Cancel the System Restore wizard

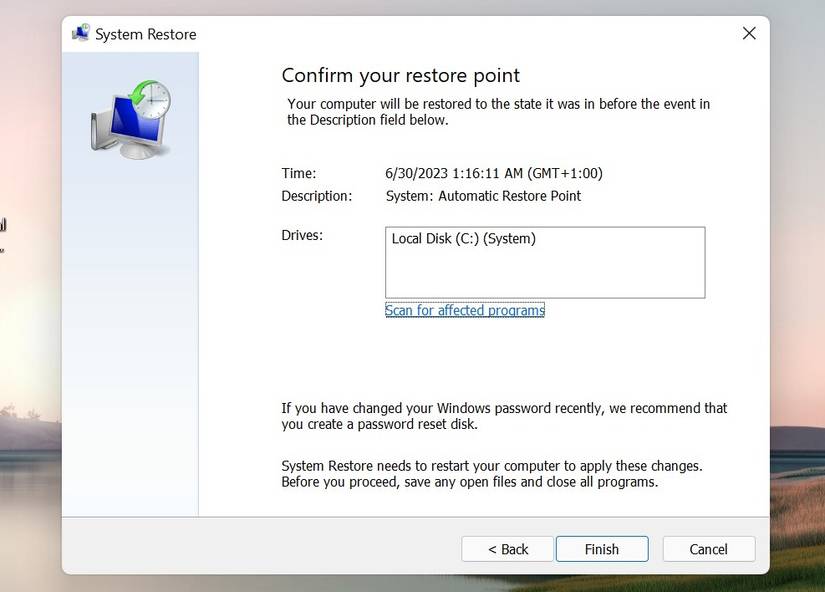point(708,549)
